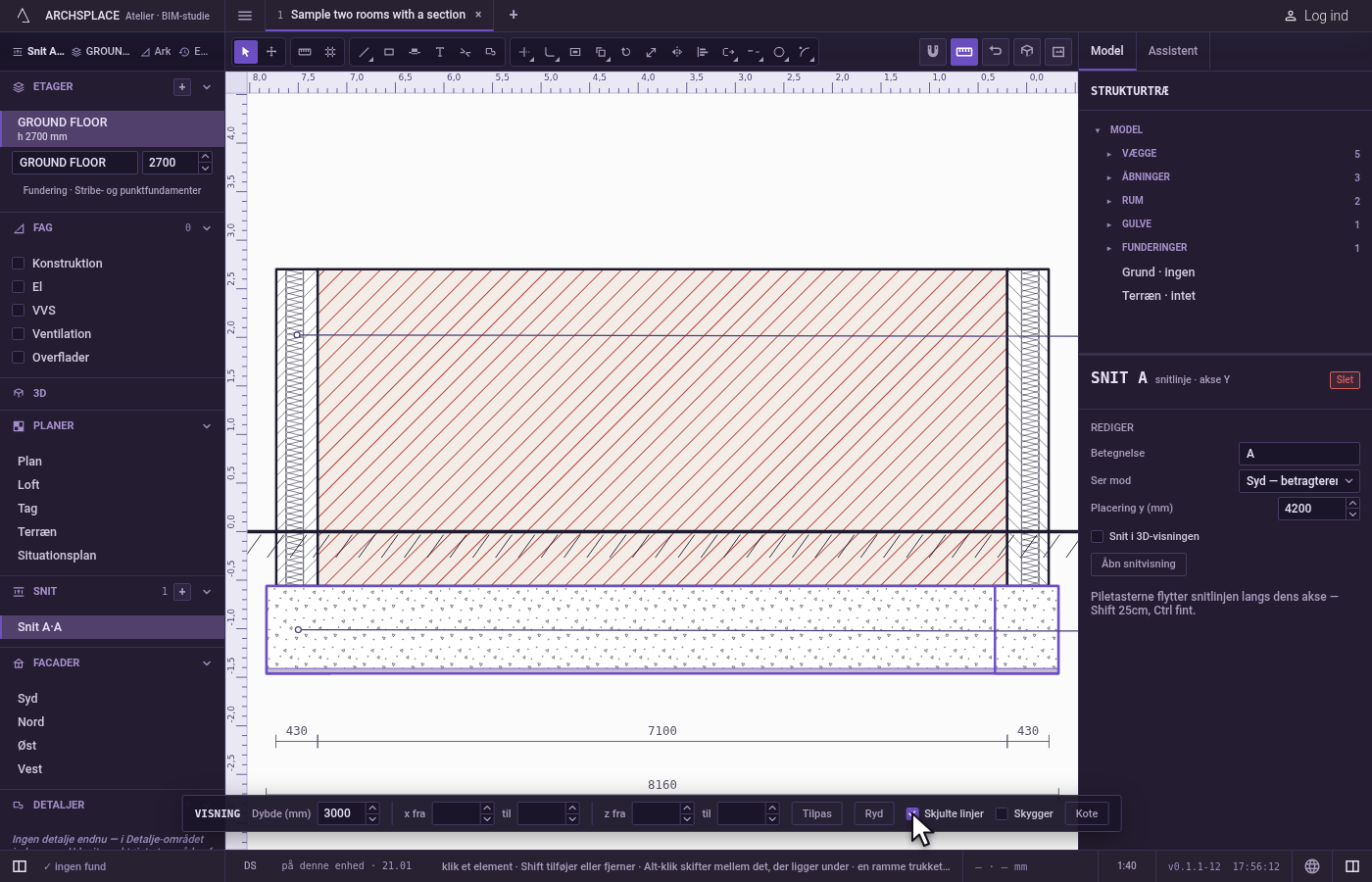Select the 'Sample two rooms with a section' tab
This screenshot has width=1372, height=882.
tap(378, 15)
